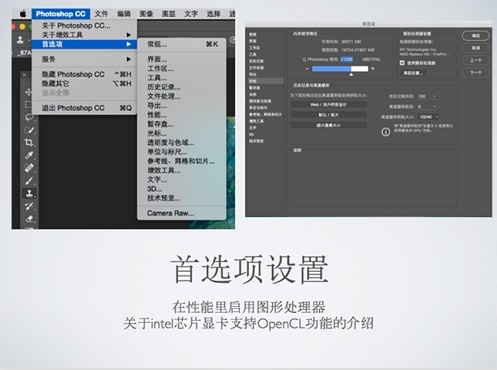Select the Eraser tool
The width and height of the screenshot is (497, 370).
pos(29,219)
